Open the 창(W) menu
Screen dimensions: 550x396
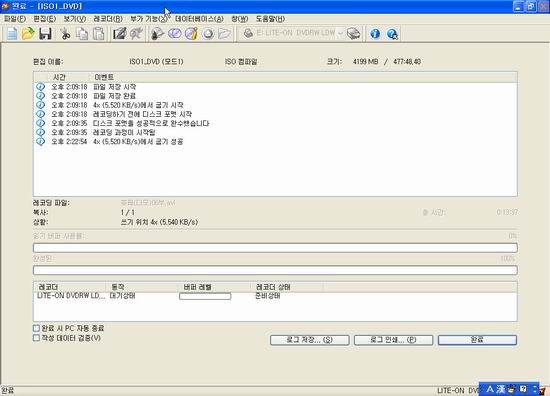[240, 19]
